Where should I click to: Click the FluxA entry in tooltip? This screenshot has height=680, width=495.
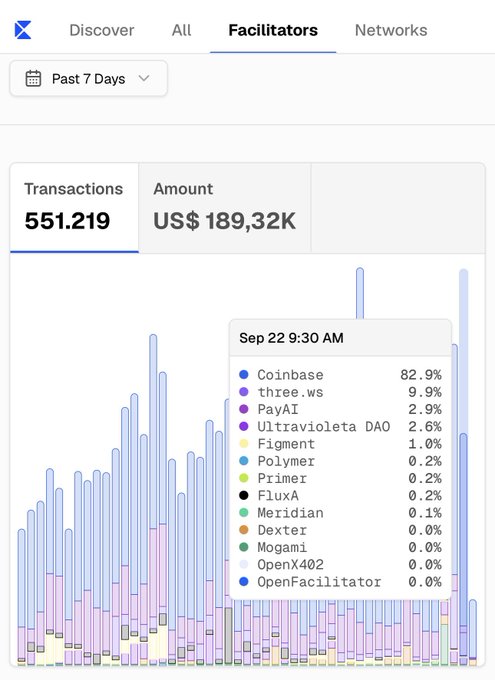341,496
